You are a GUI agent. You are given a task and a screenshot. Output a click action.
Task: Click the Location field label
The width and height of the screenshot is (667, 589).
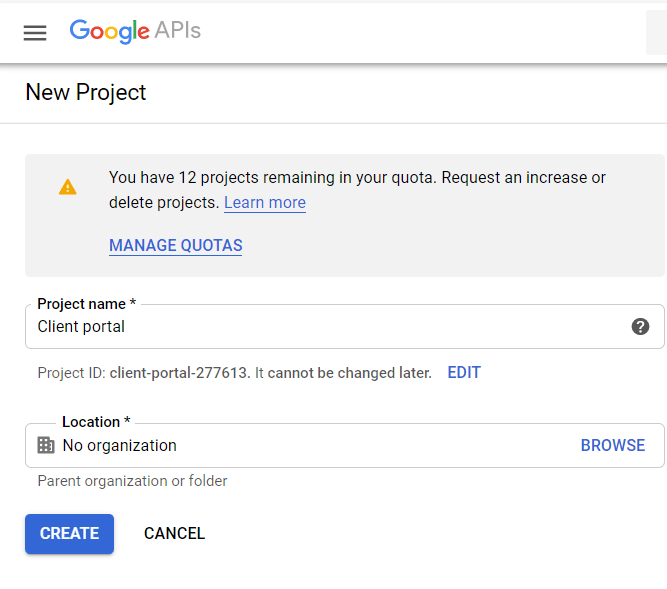(96, 422)
